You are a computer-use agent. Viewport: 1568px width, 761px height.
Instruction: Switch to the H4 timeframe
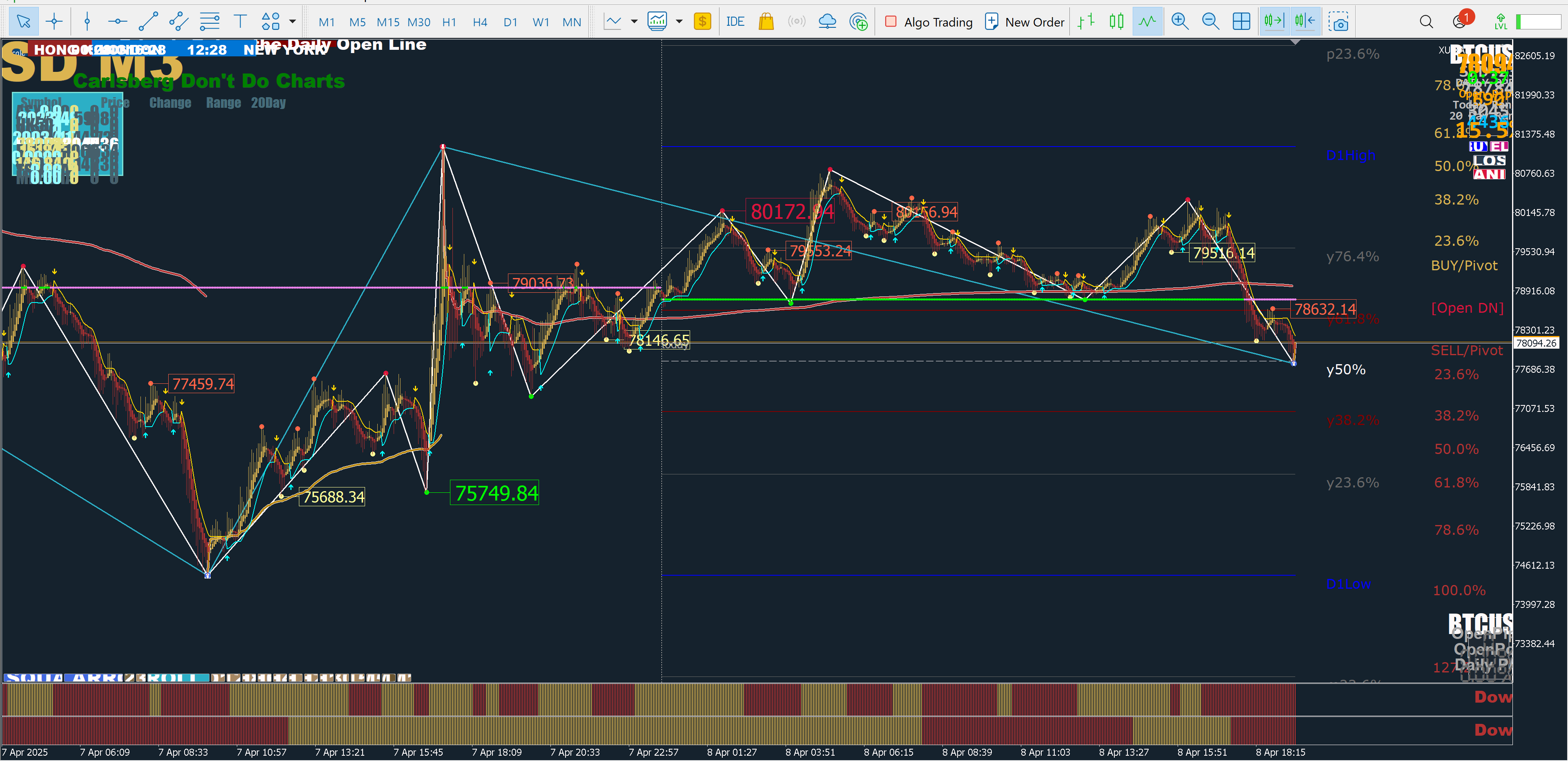tap(480, 22)
